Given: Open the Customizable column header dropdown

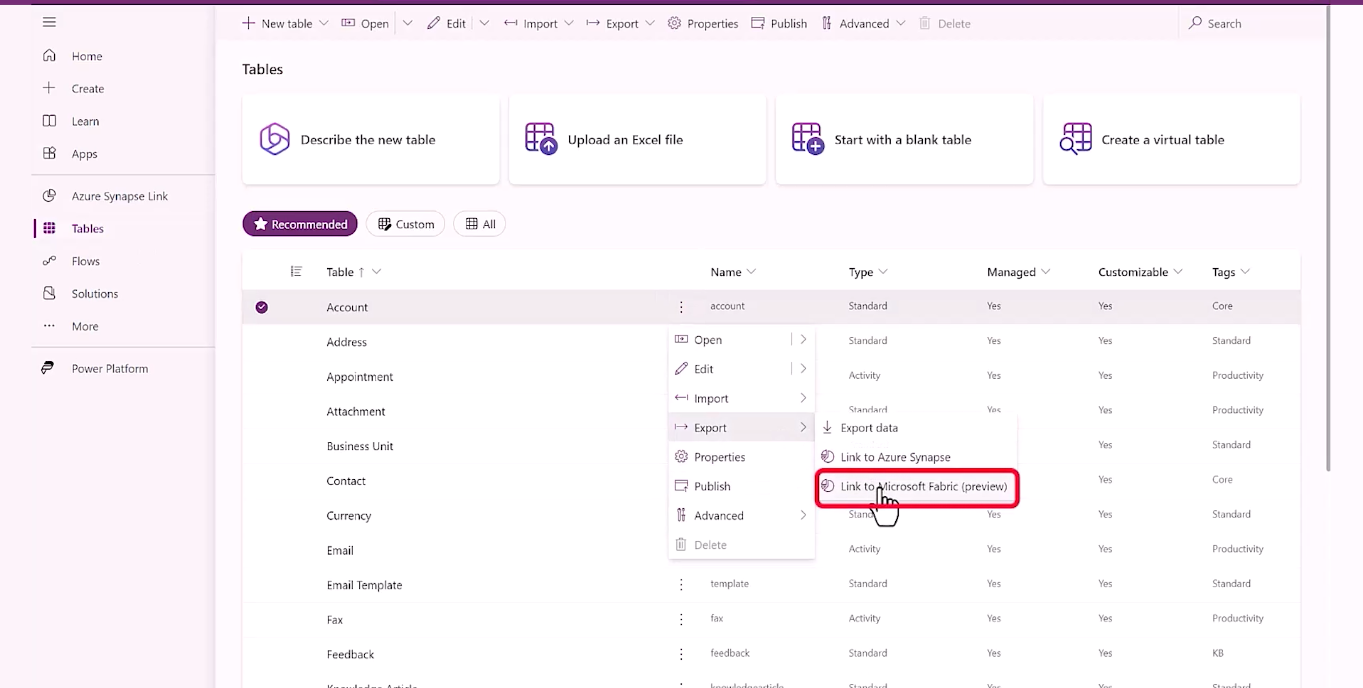Looking at the screenshot, I should [x=1178, y=272].
